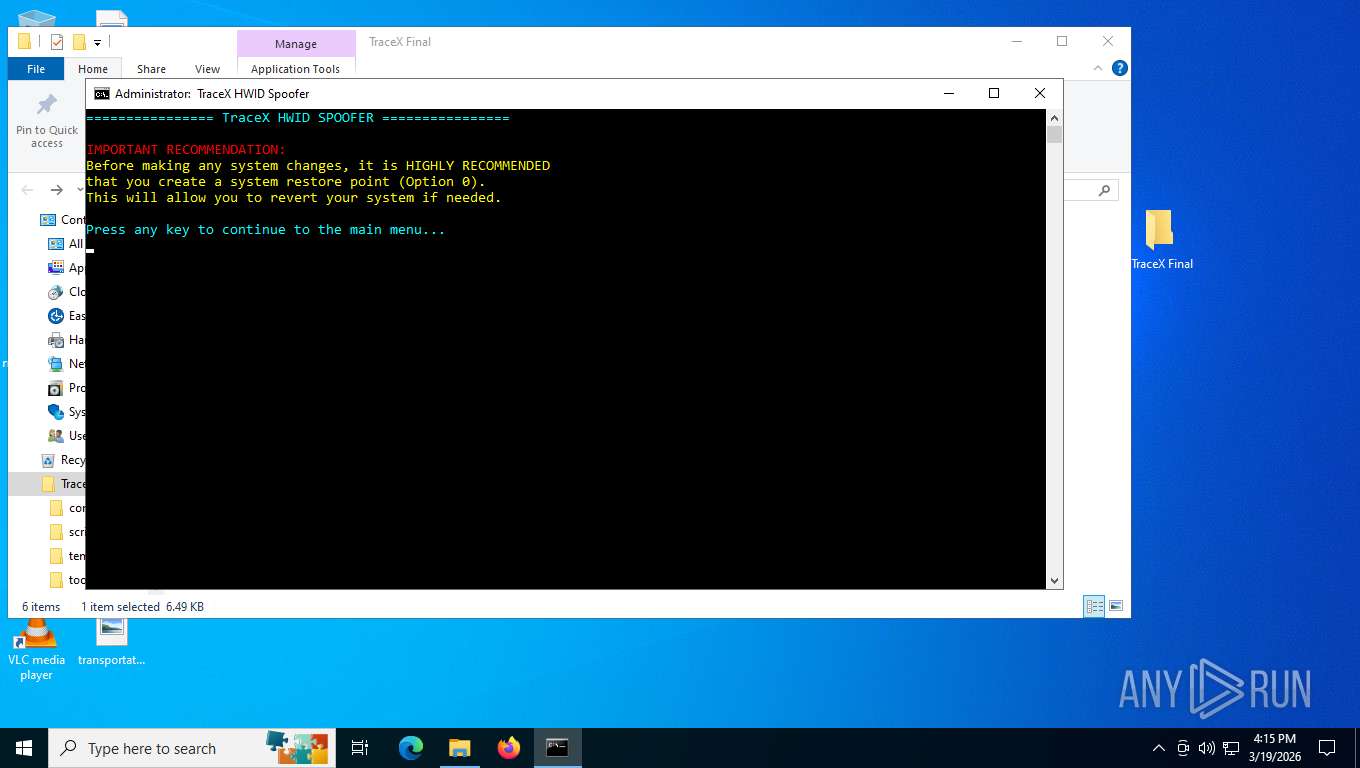The width and height of the screenshot is (1360, 768).
Task: Click the New folder icon in Explorer's title bar
Action: (x=79, y=42)
